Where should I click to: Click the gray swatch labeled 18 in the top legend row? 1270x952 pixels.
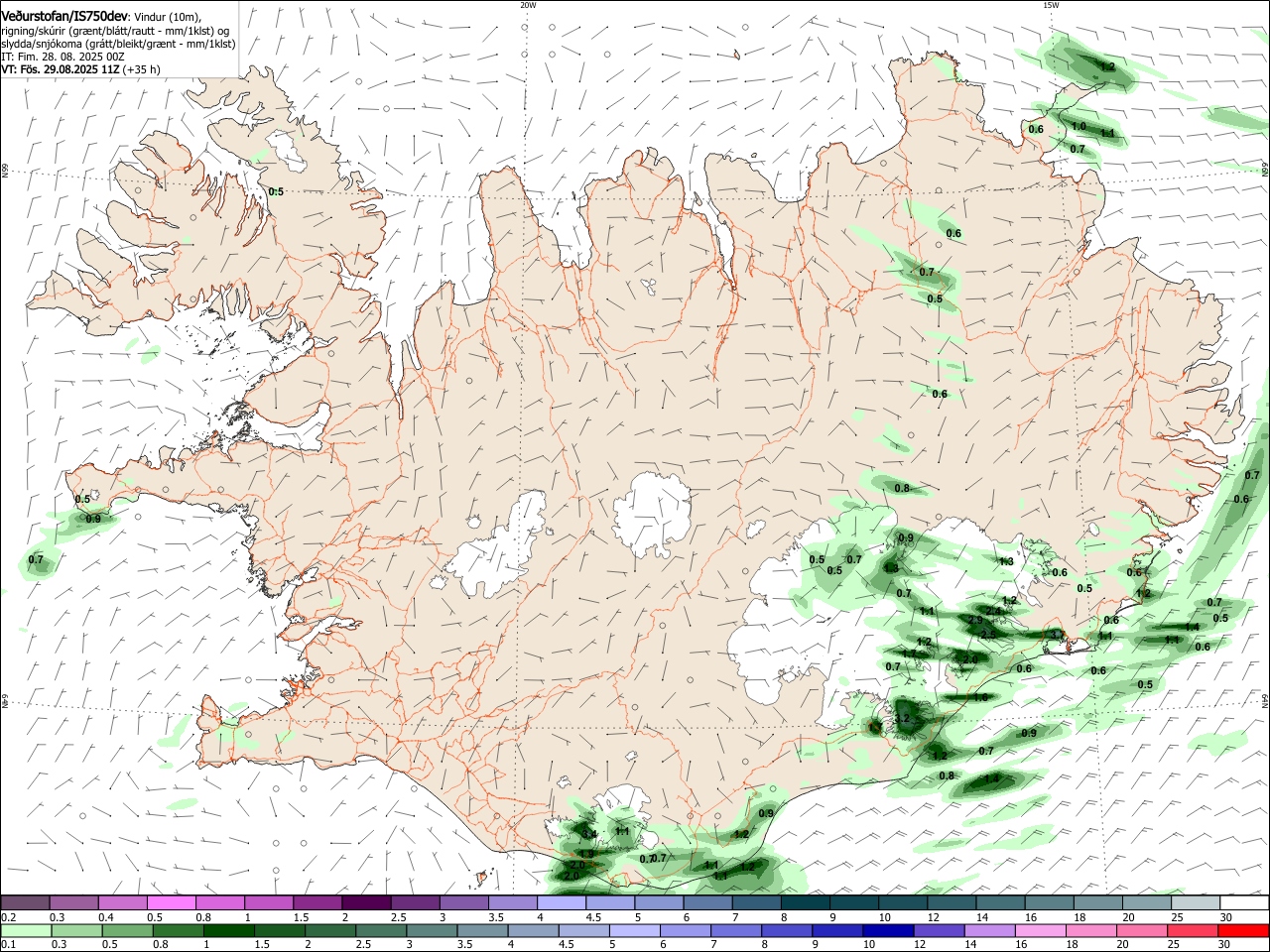[1098, 902]
